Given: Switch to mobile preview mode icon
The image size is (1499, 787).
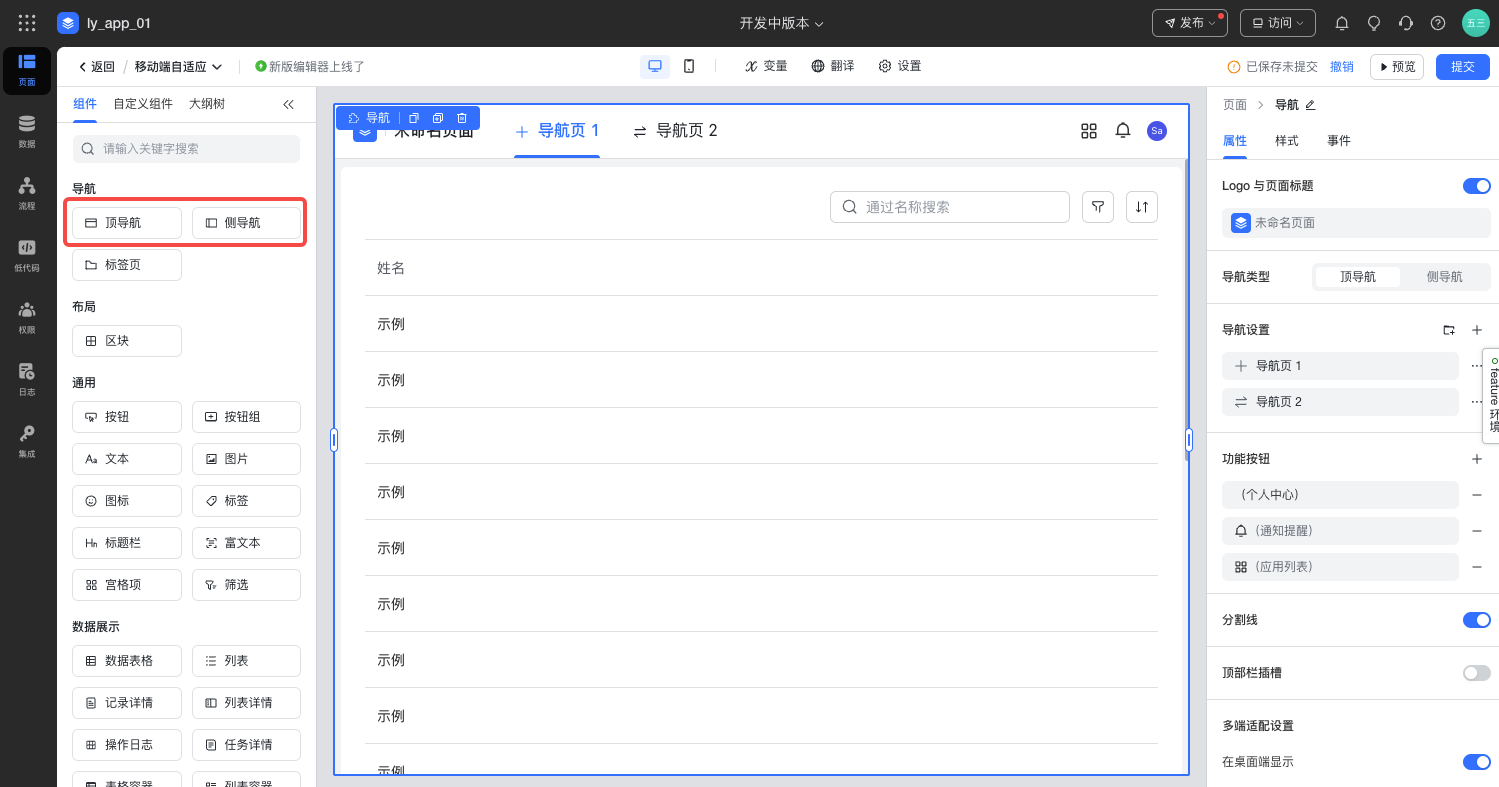Looking at the screenshot, I should click(689, 66).
